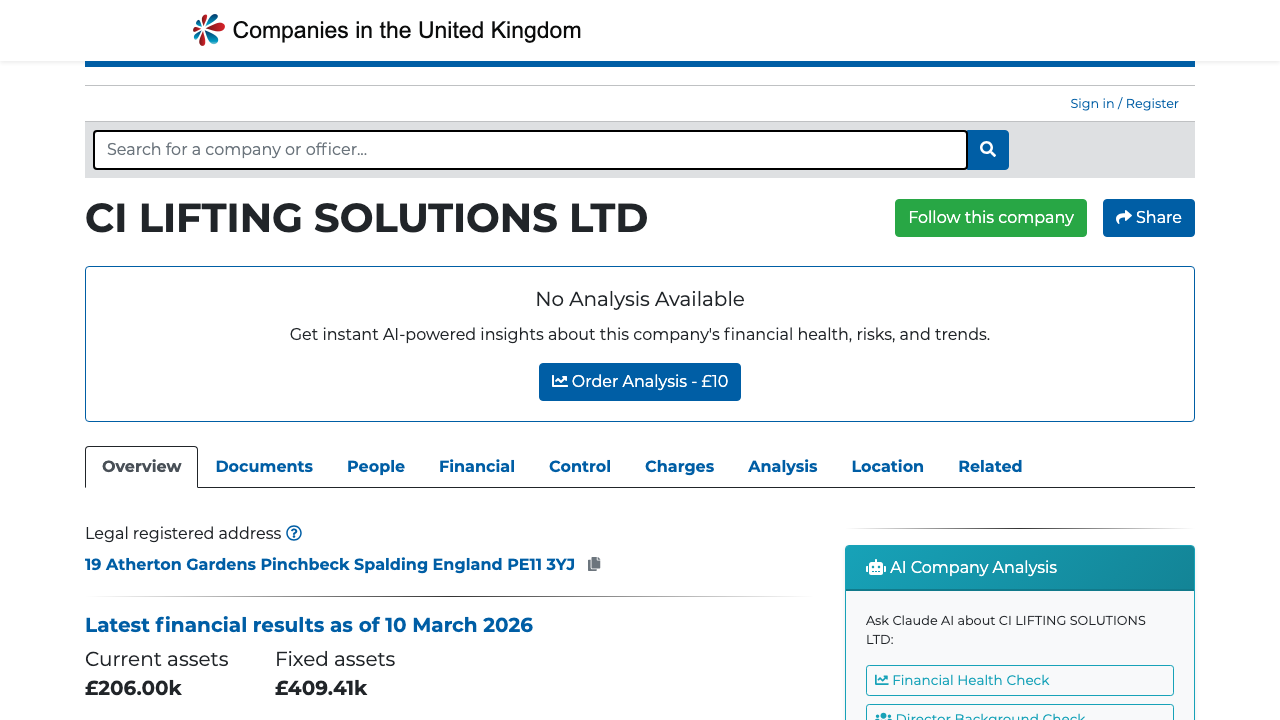Click Follow this company

click(x=990, y=217)
